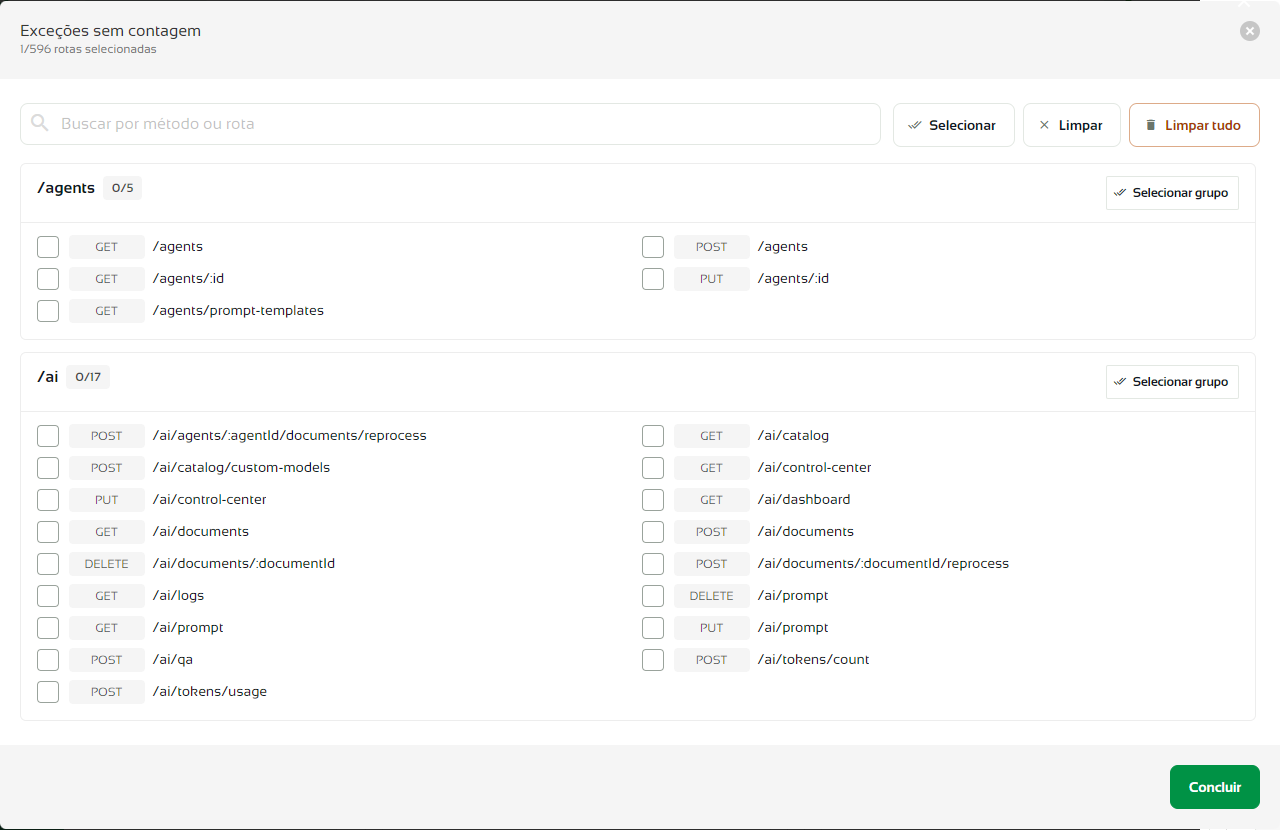Select the PUT /ai/prompt checkbox
This screenshot has height=830, width=1280.
pos(653,628)
